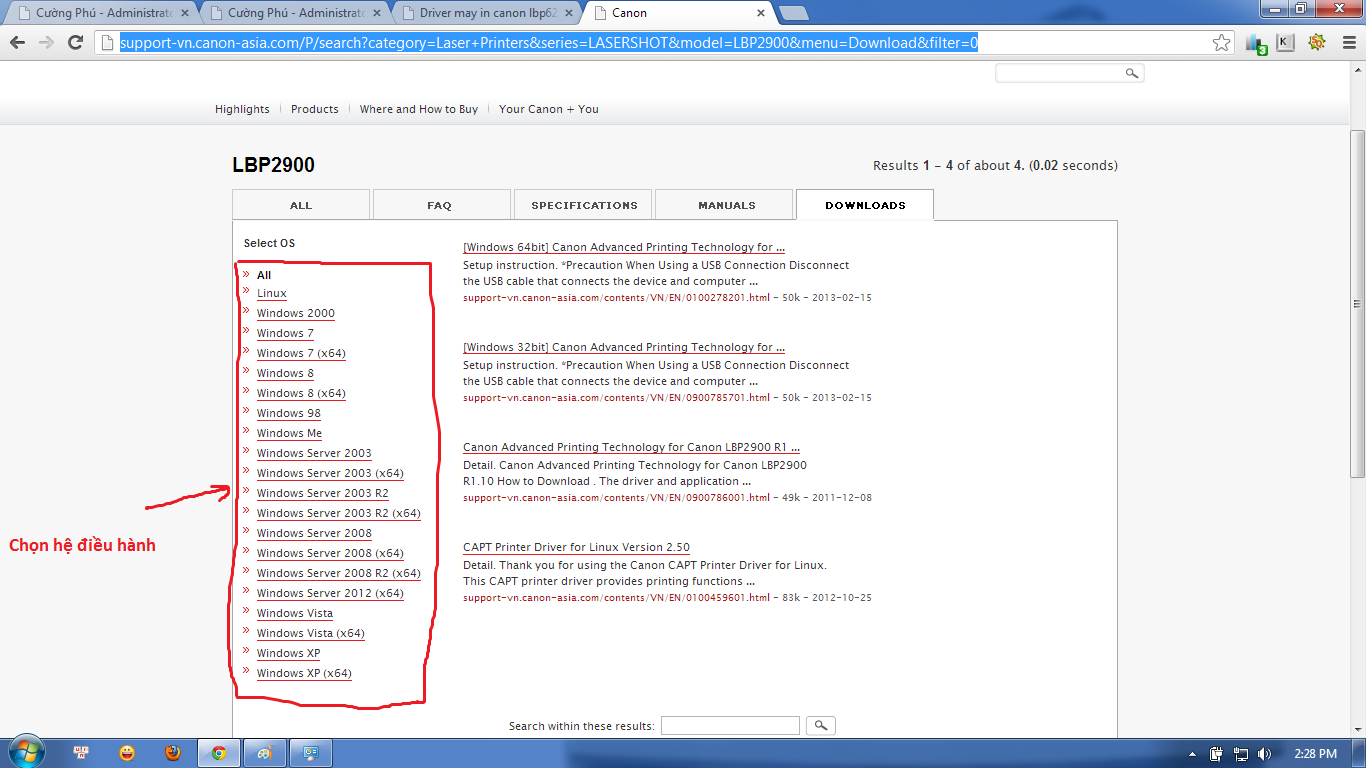Switch to the Chrome taskbar button
1366x768 pixels.
[218, 753]
